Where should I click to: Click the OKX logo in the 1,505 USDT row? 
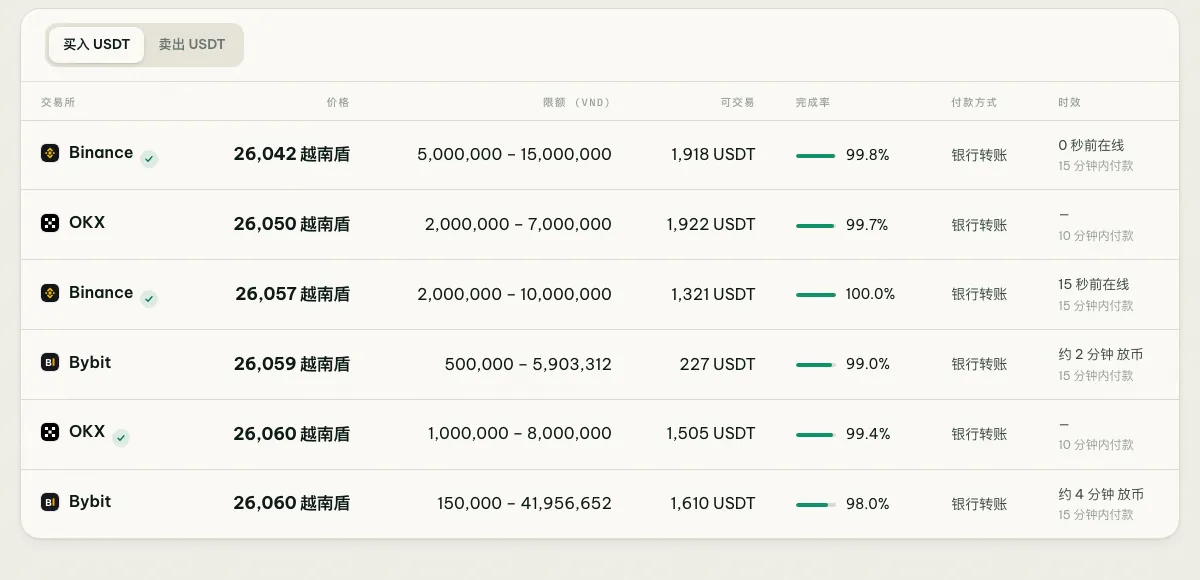click(50, 432)
